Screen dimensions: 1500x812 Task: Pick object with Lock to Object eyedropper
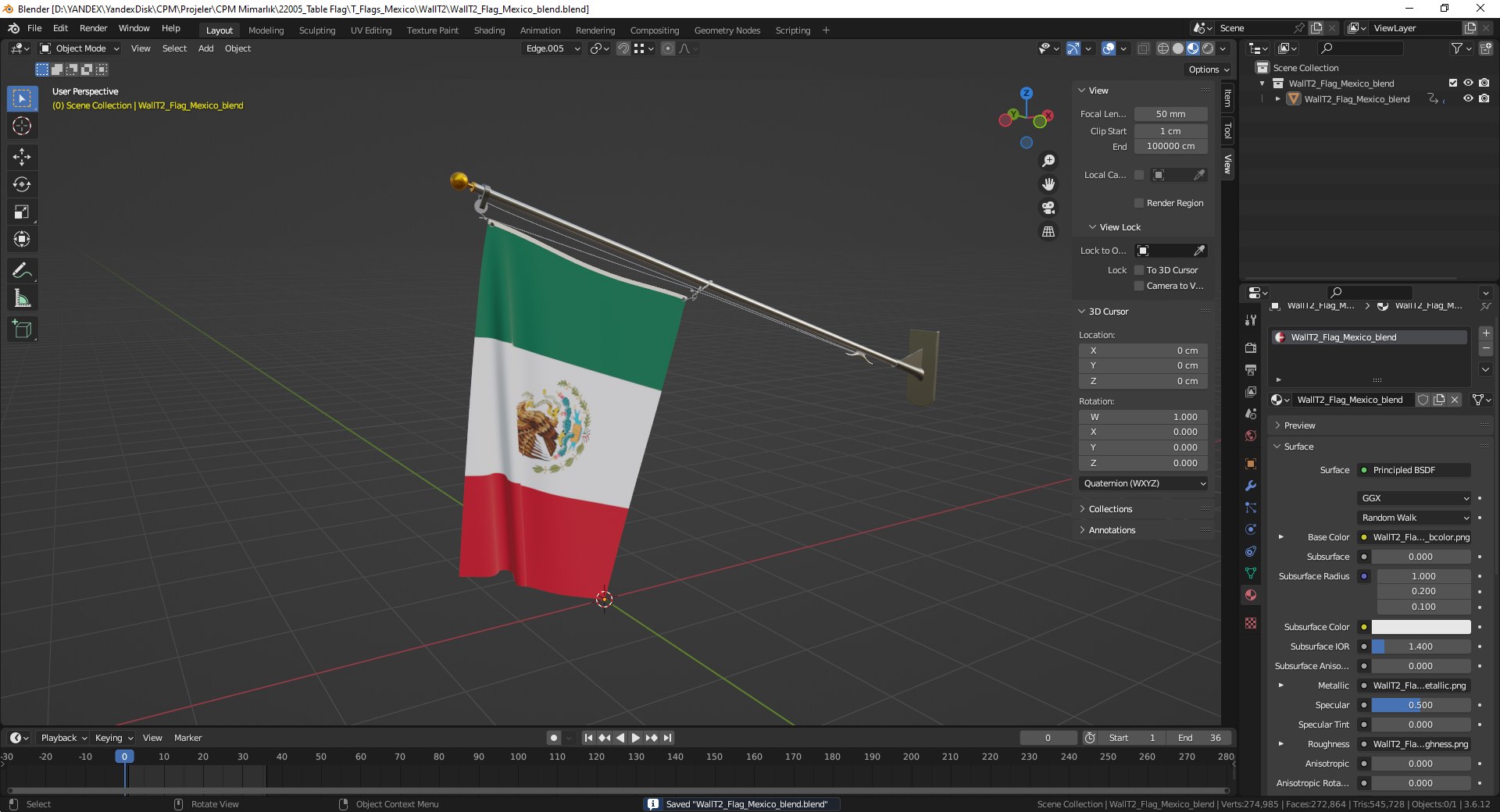pyautogui.click(x=1199, y=251)
